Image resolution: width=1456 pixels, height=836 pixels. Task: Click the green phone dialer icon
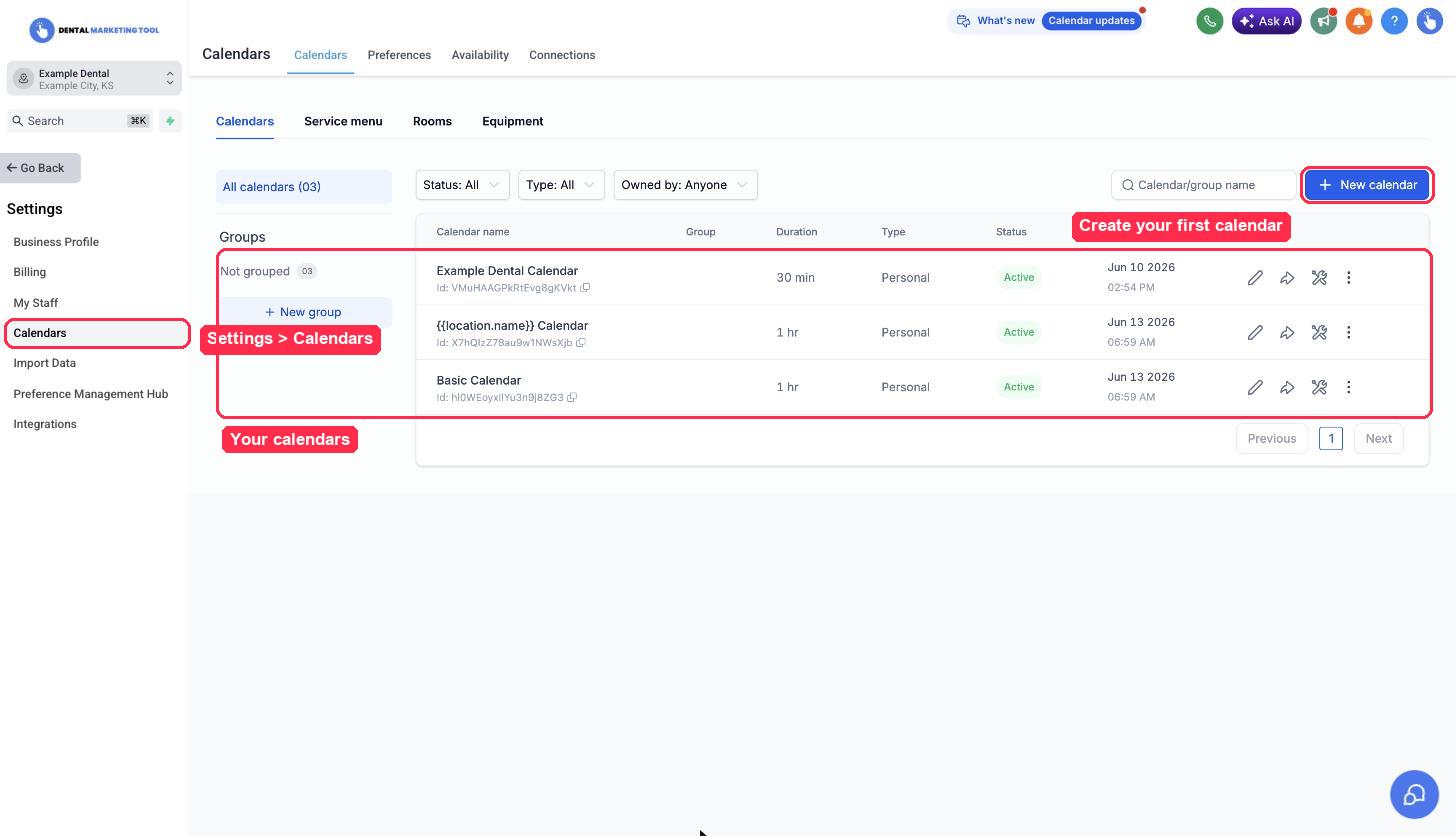[1209, 21]
